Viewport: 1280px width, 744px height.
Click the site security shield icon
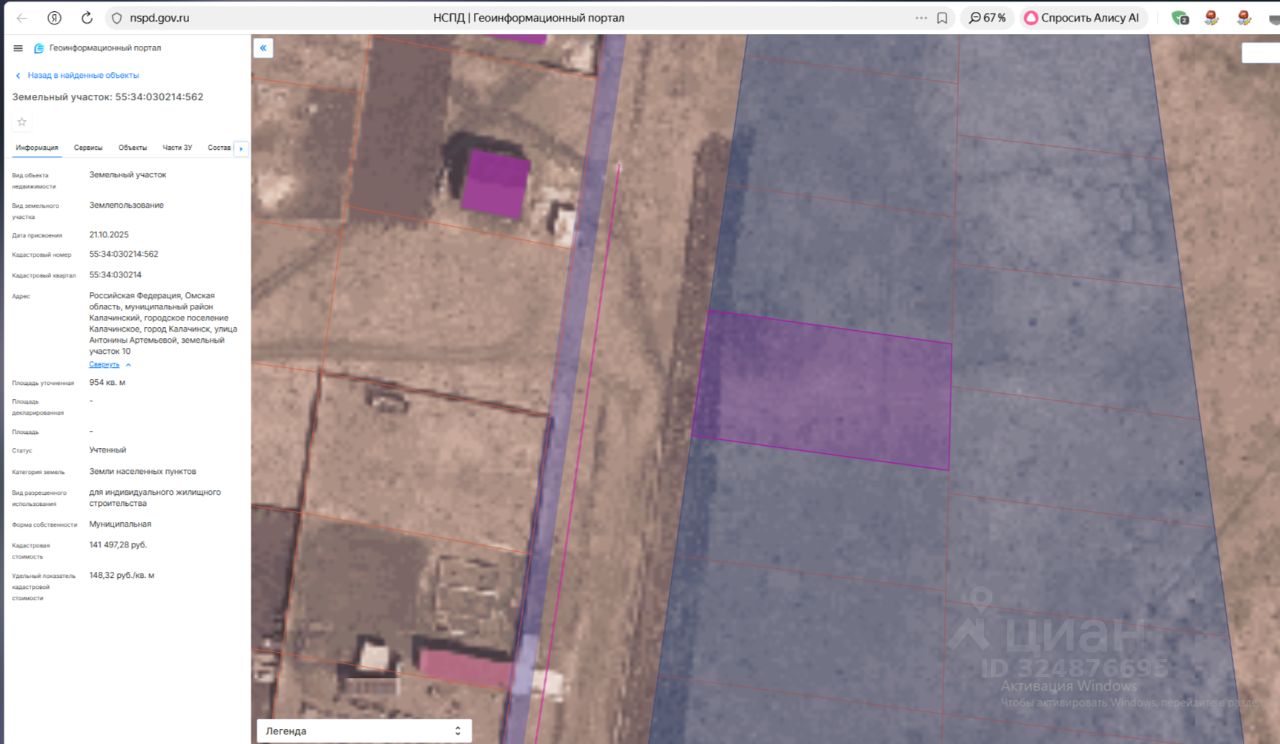tap(117, 18)
